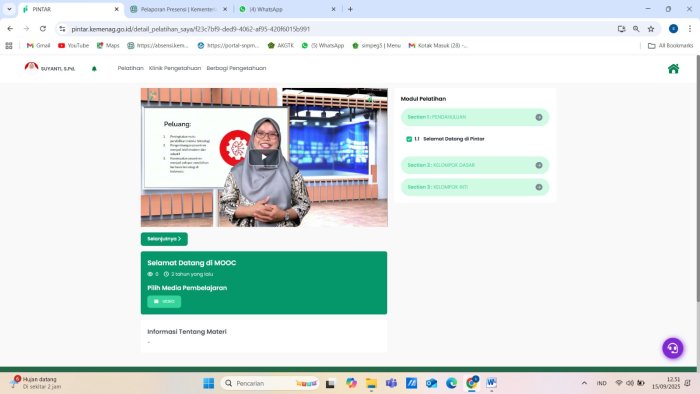Open the Chrome three-dot menu
The image size is (700, 394).
point(690,29)
